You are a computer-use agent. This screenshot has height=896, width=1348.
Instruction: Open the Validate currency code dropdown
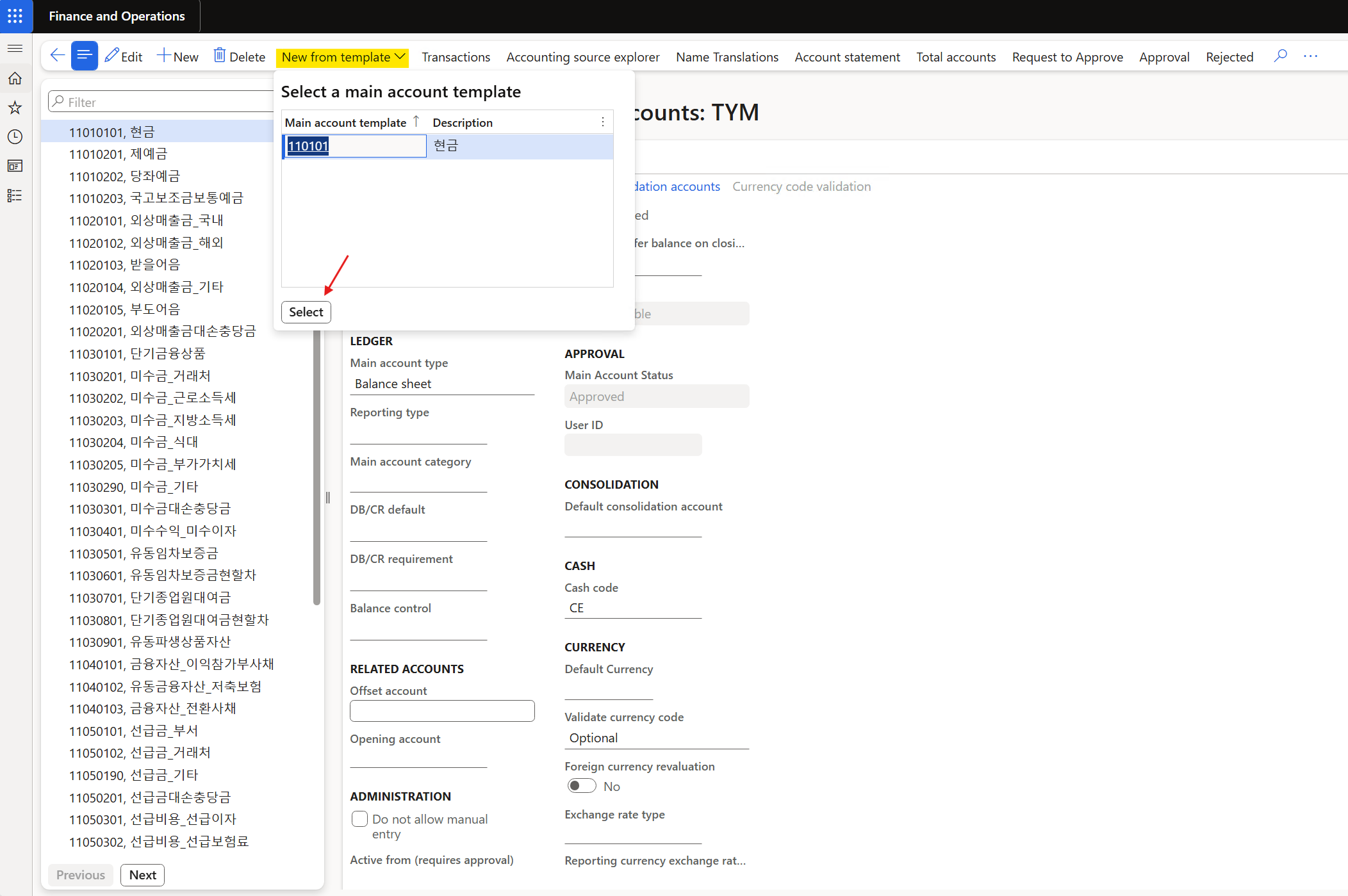click(x=656, y=738)
